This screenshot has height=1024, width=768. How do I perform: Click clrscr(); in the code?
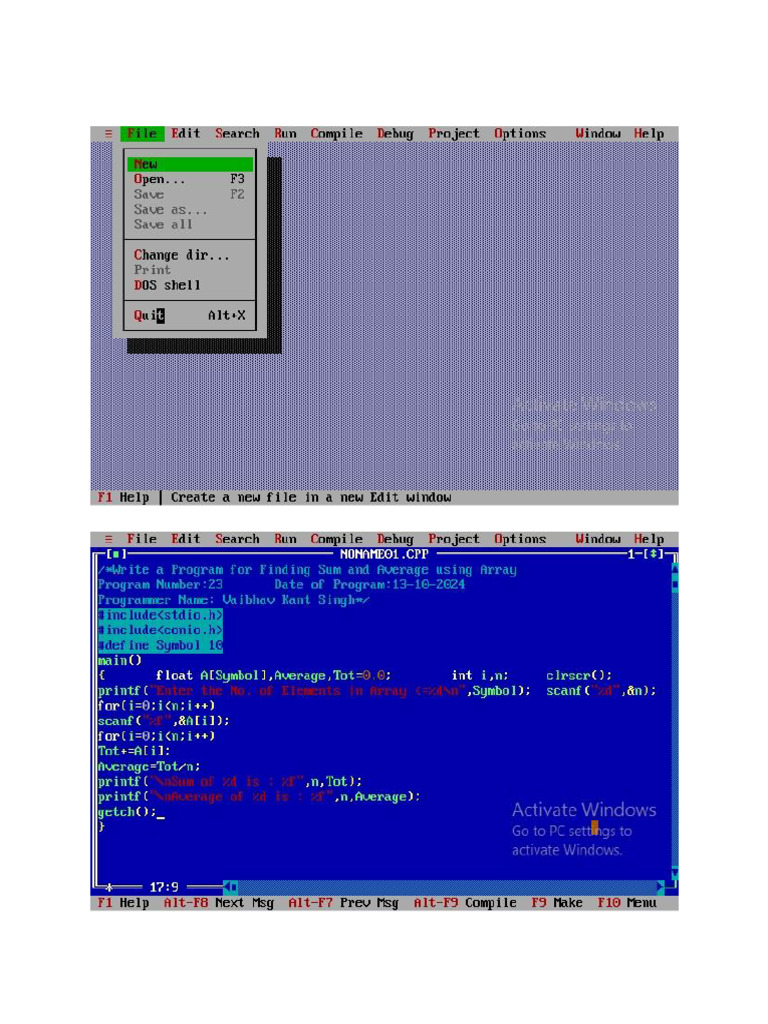coord(579,676)
